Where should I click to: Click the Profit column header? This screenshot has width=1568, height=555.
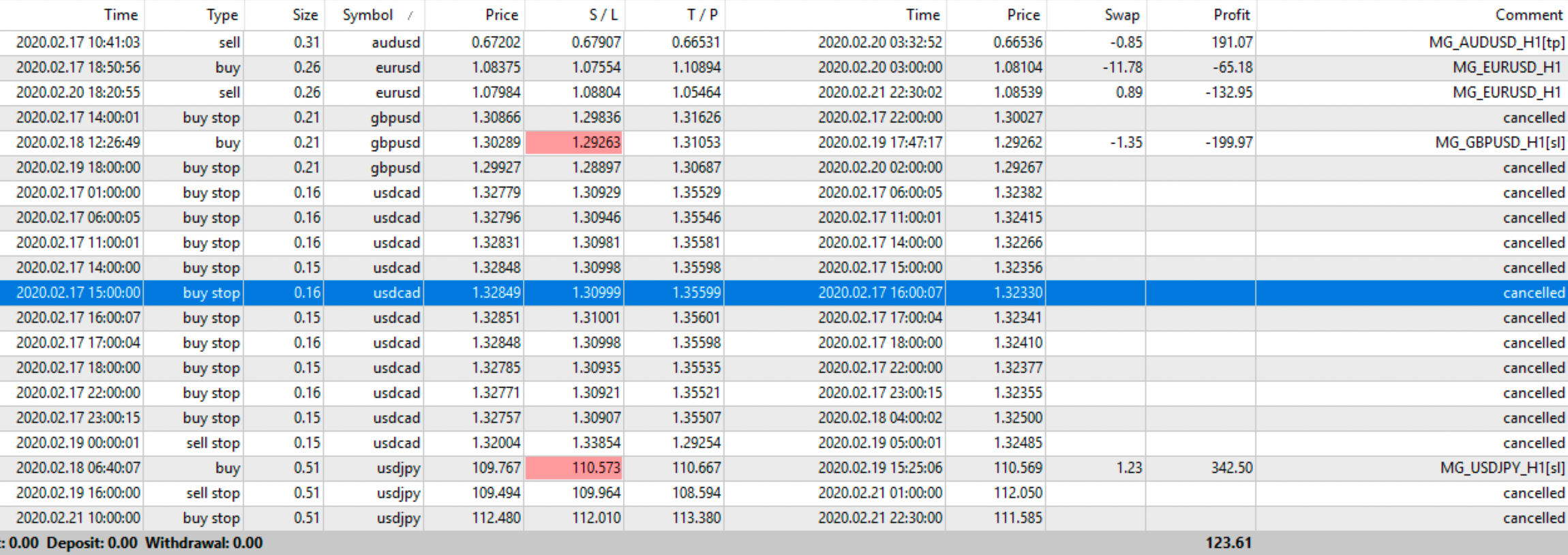point(1232,15)
